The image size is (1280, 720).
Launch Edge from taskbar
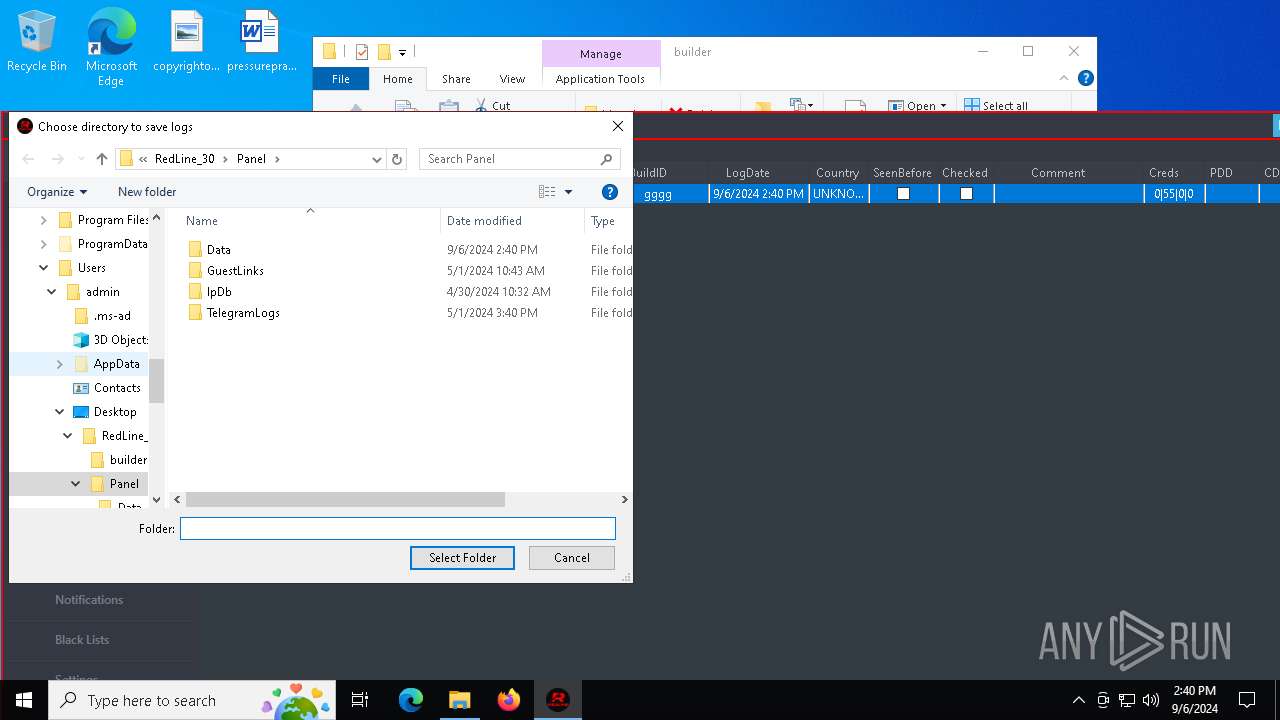click(x=411, y=700)
